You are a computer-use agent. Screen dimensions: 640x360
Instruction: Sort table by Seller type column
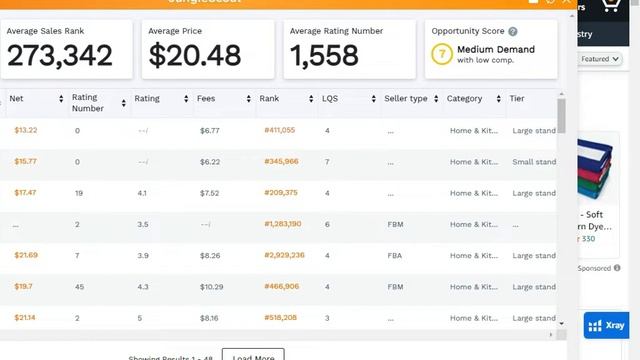click(x=436, y=99)
